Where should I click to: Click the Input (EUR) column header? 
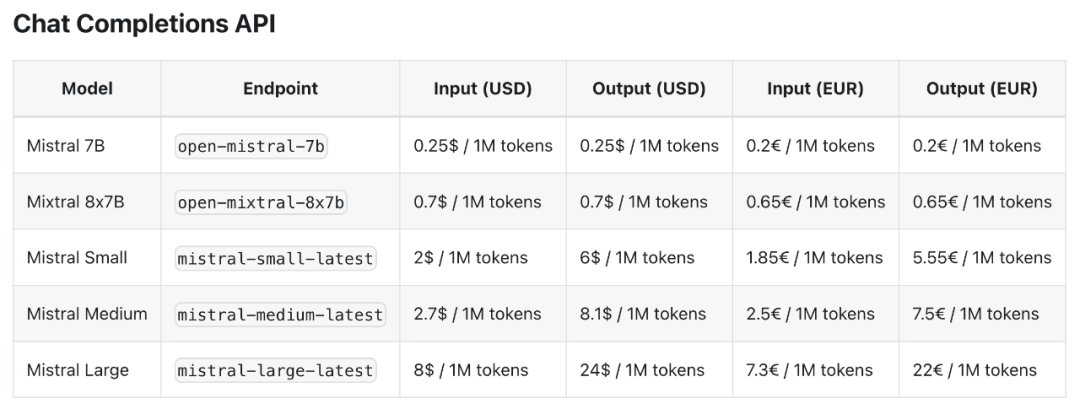coord(815,88)
